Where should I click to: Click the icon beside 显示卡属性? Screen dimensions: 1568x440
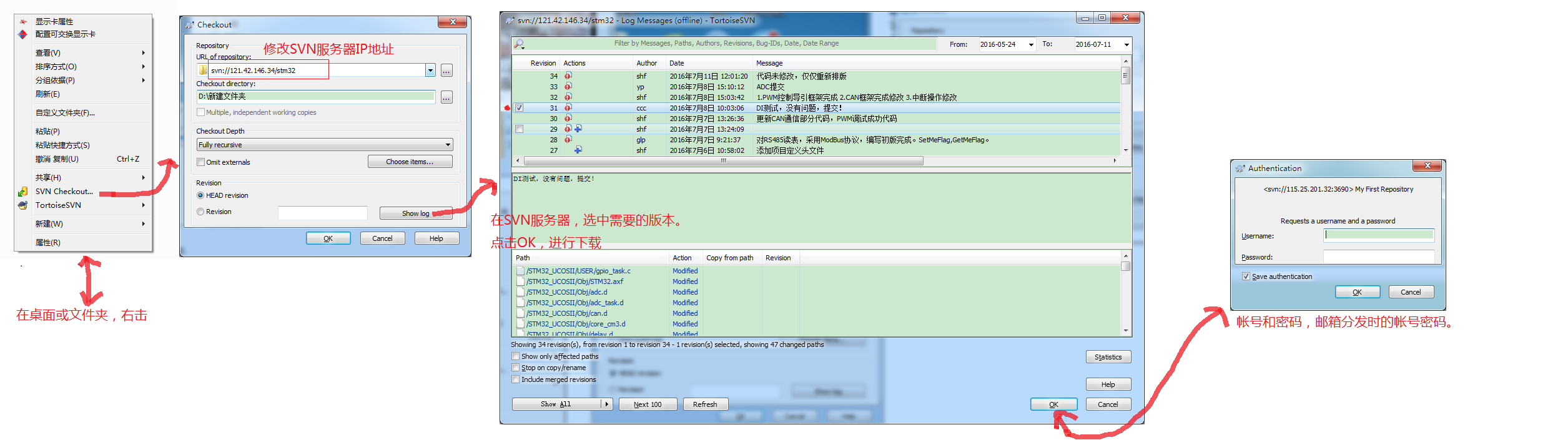tap(23, 22)
